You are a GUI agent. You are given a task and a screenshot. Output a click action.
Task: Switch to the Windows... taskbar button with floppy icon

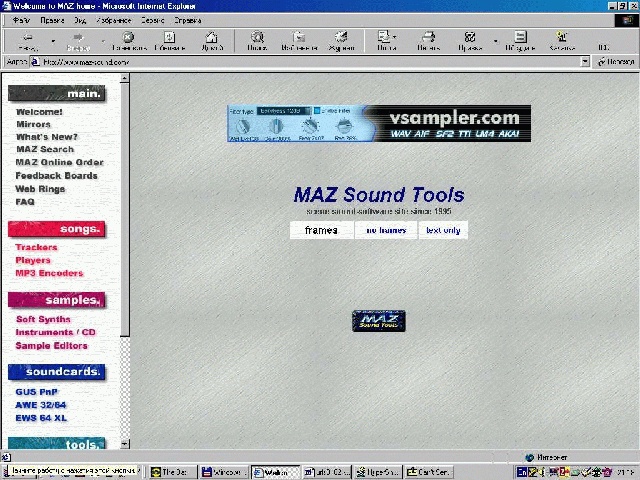coord(224,472)
